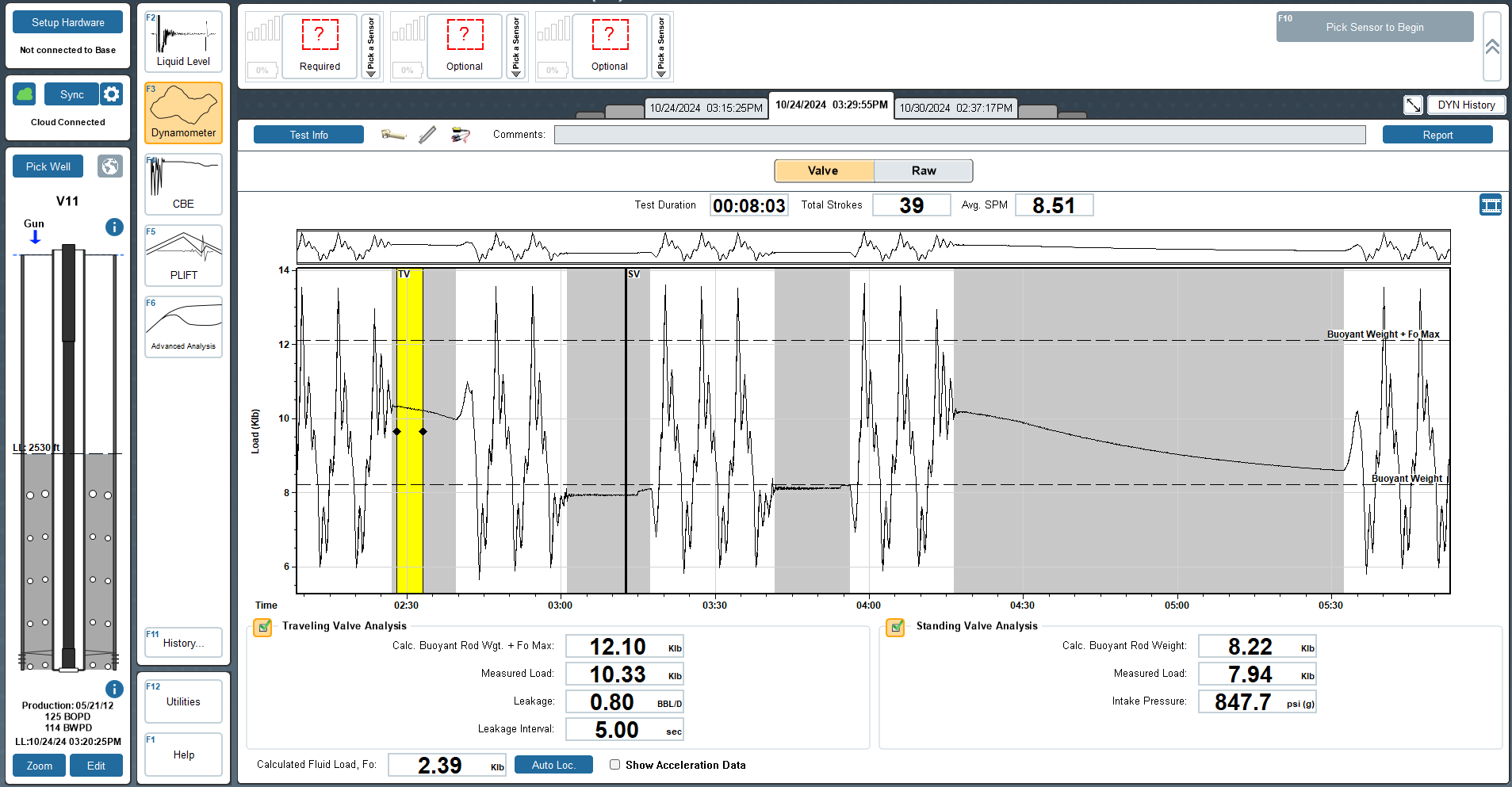Click the Comments input field

click(959, 135)
